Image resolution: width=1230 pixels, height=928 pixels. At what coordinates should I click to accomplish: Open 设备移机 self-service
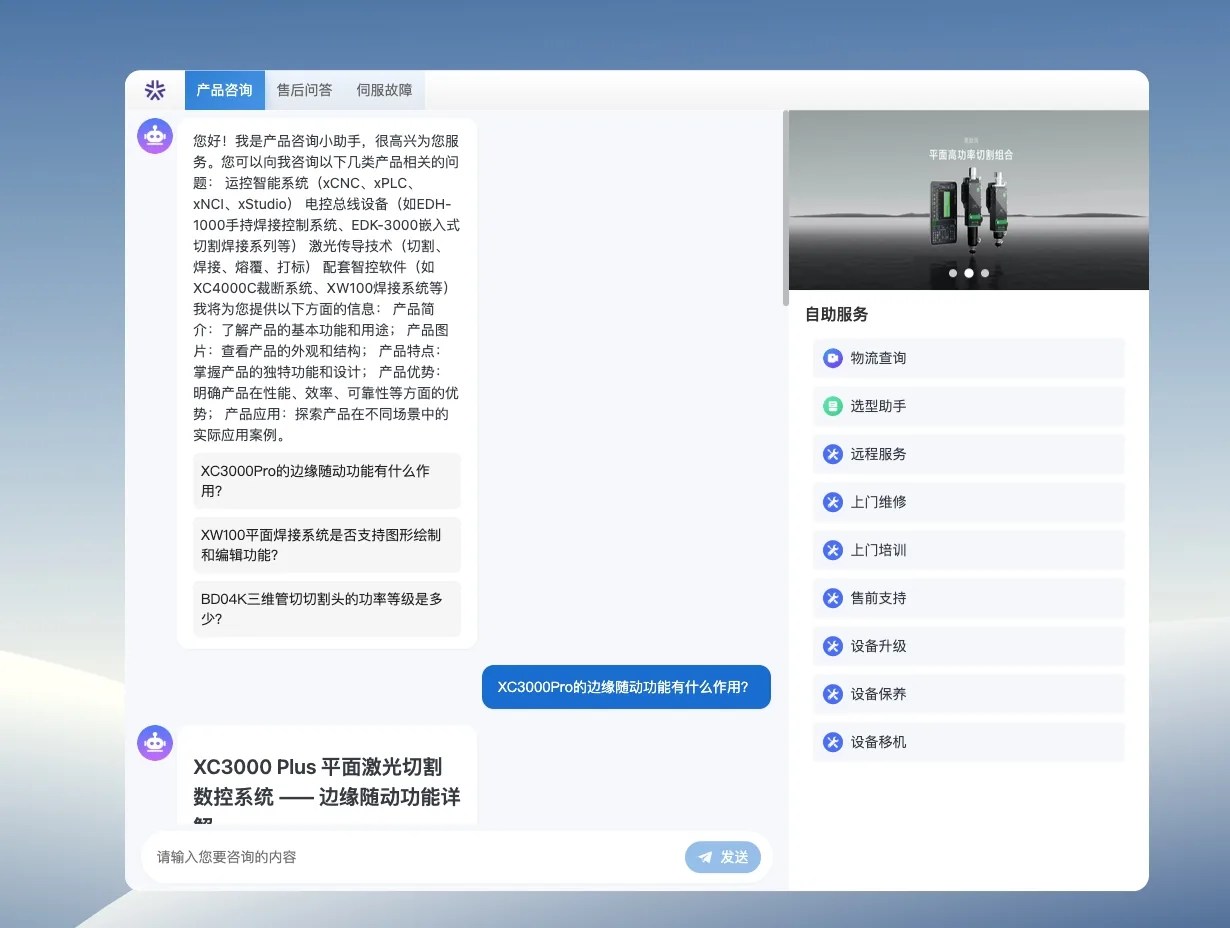(969, 742)
